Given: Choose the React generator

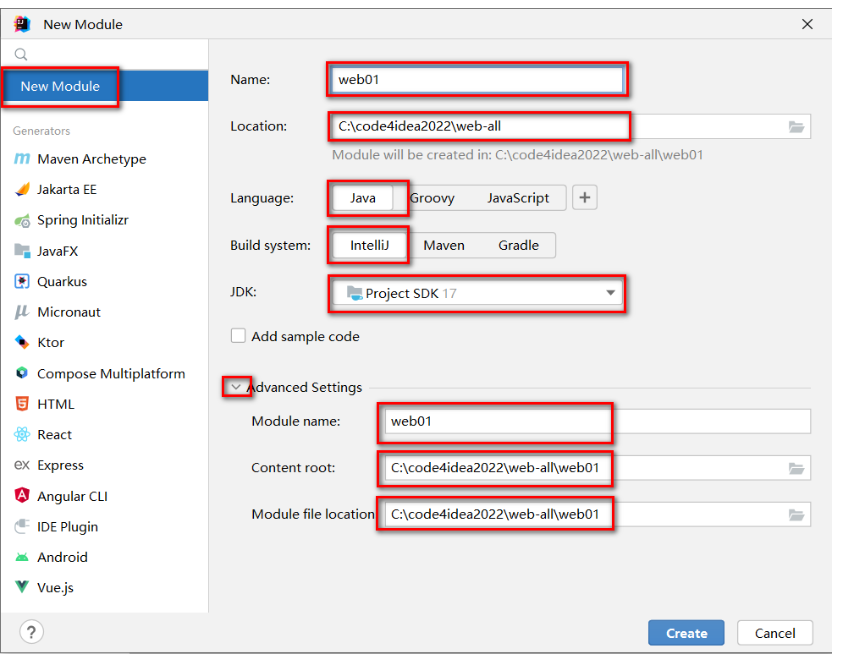Looking at the screenshot, I should pyautogui.click(x=43, y=434).
